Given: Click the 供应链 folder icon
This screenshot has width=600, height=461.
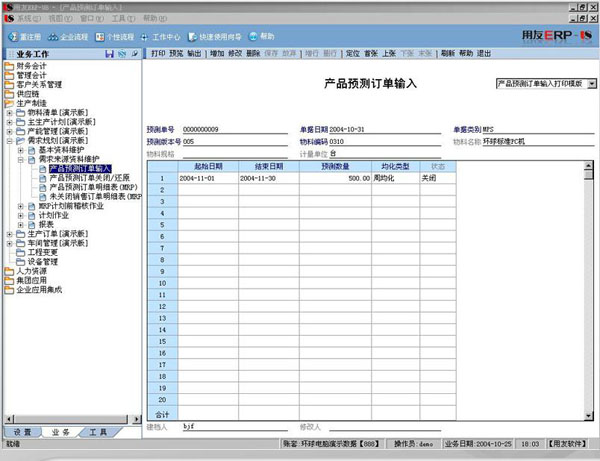Looking at the screenshot, I should 9,94.
